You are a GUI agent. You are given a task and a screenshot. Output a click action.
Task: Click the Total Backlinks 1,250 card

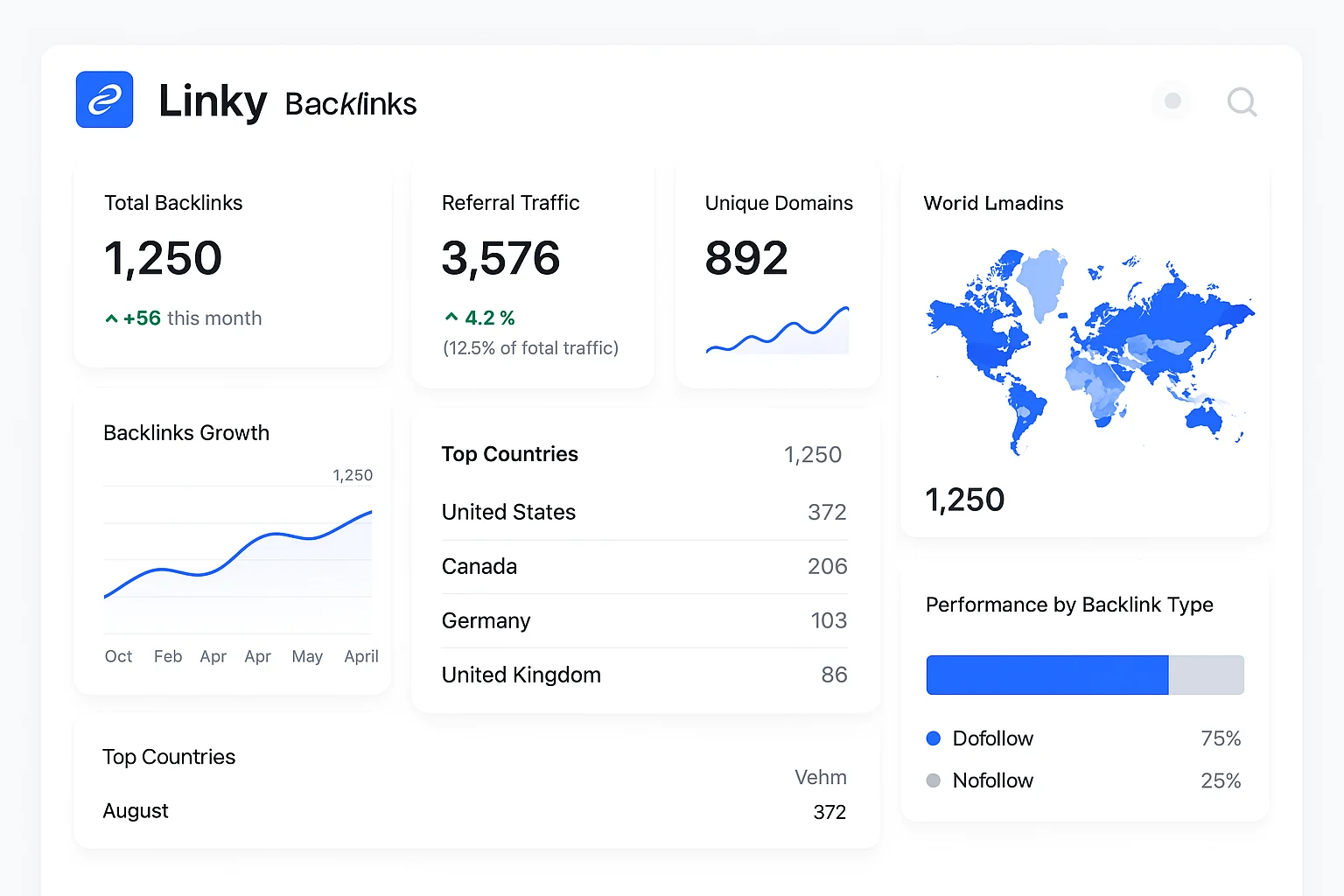click(x=232, y=262)
